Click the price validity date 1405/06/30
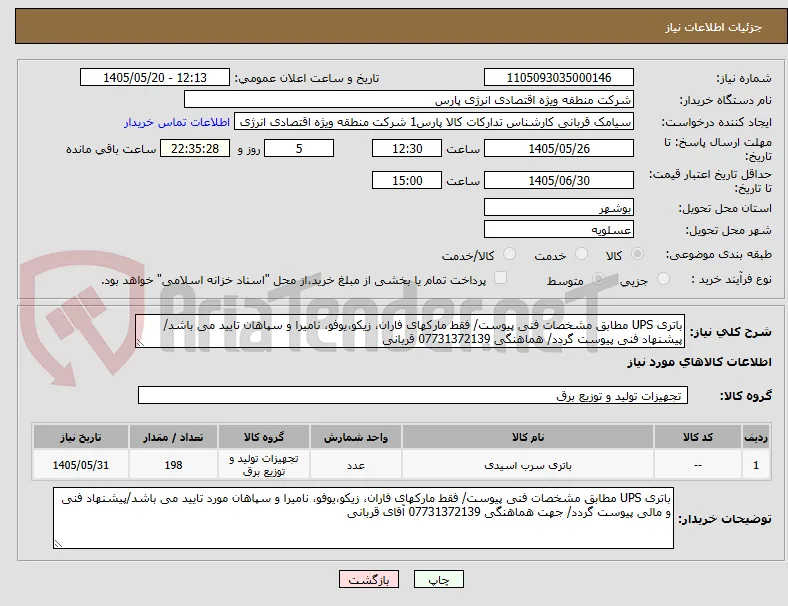The image size is (788, 606). pyautogui.click(x=559, y=180)
